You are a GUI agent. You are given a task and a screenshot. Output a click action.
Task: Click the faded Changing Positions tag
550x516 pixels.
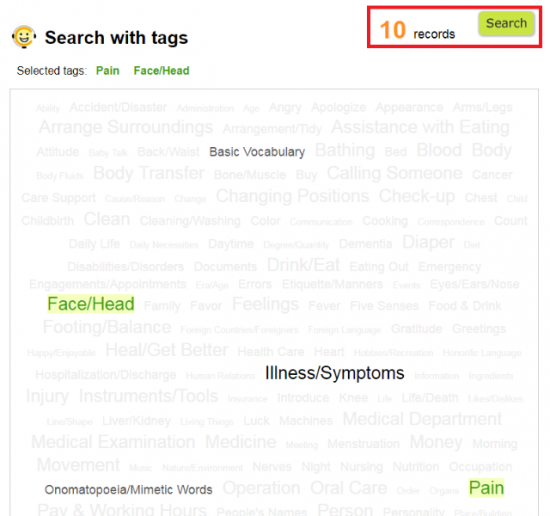[293, 196]
